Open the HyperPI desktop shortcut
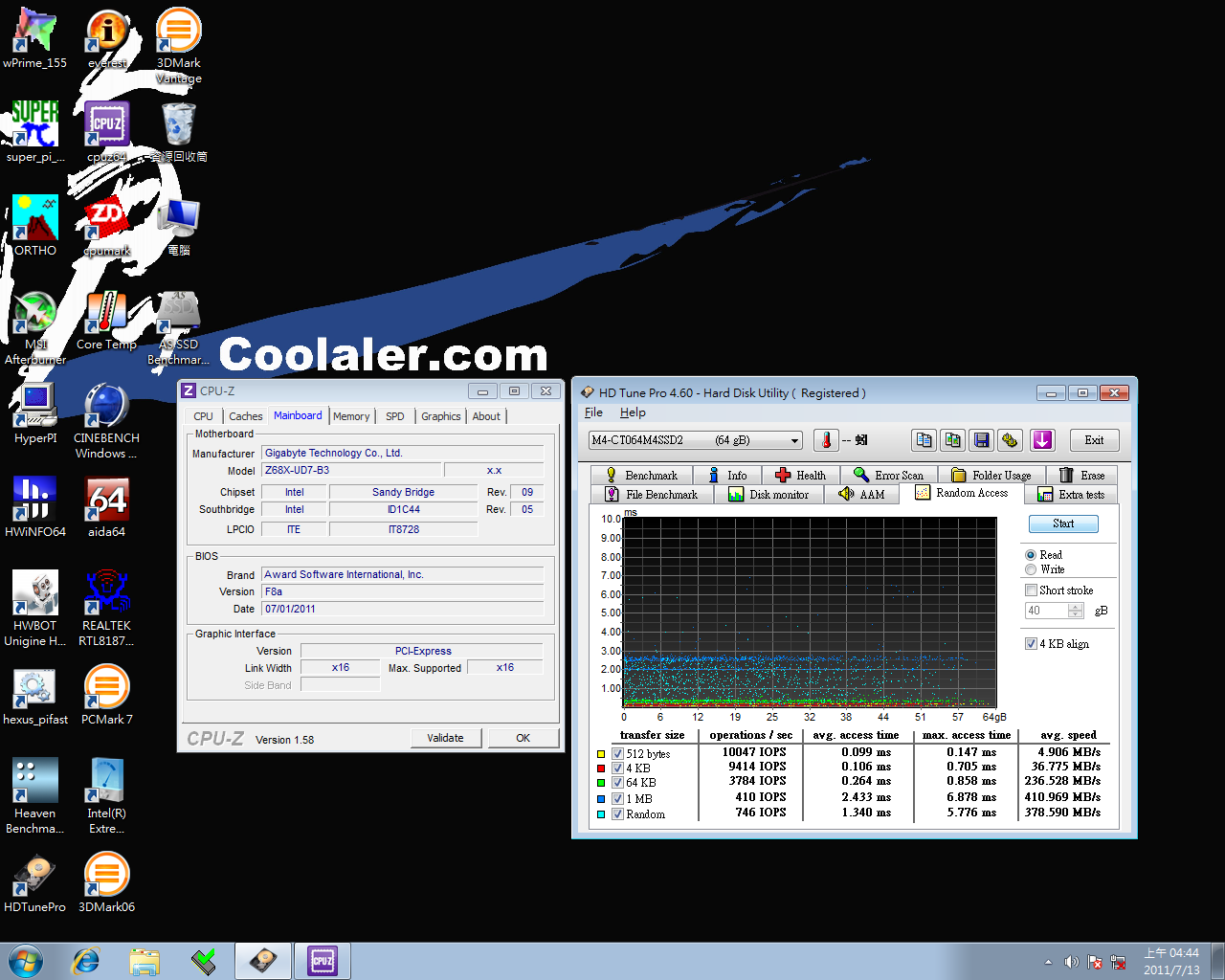This screenshot has width=1225, height=980. (x=35, y=413)
